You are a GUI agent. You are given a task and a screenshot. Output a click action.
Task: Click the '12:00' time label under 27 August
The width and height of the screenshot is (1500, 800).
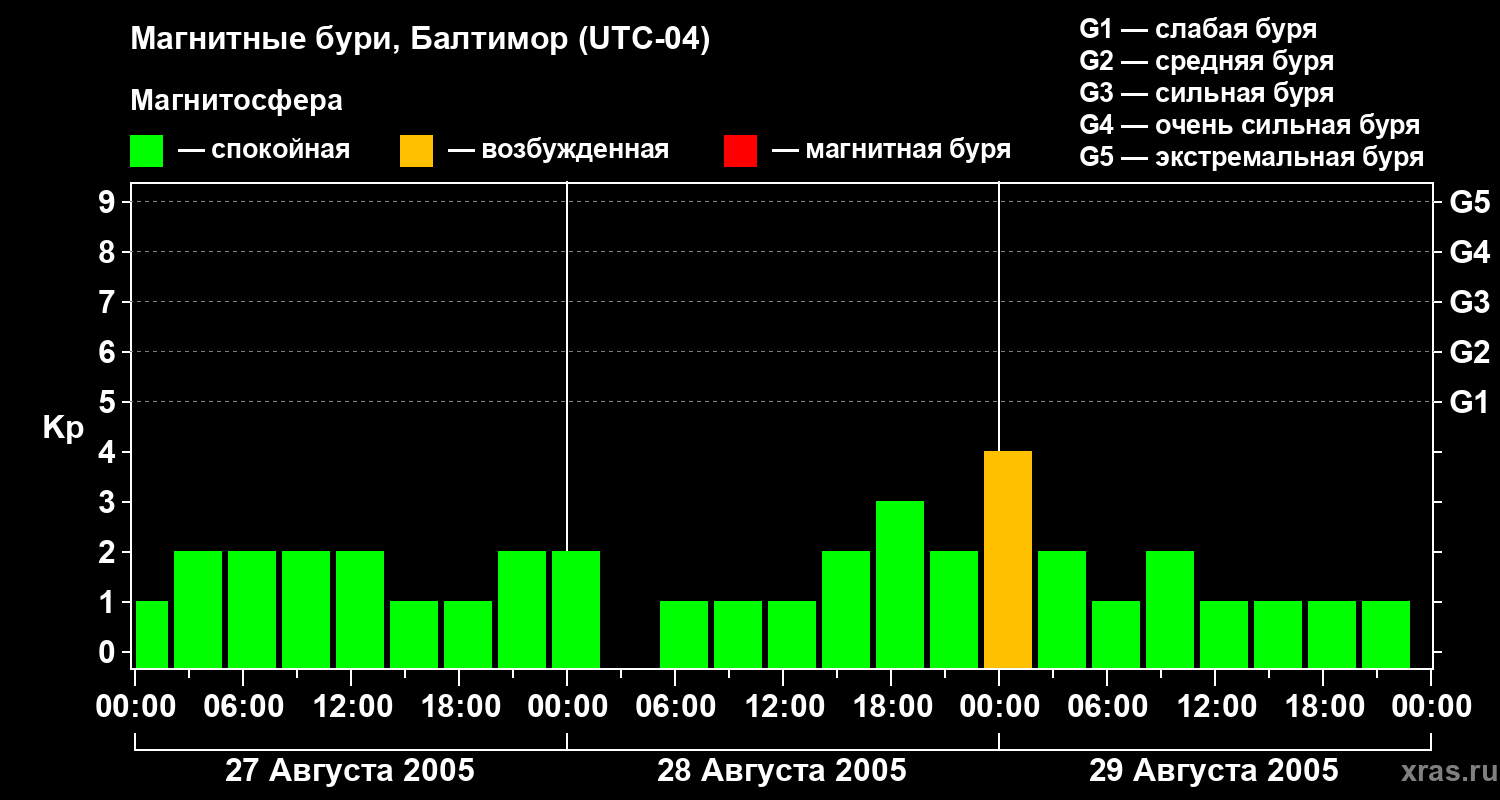click(351, 707)
